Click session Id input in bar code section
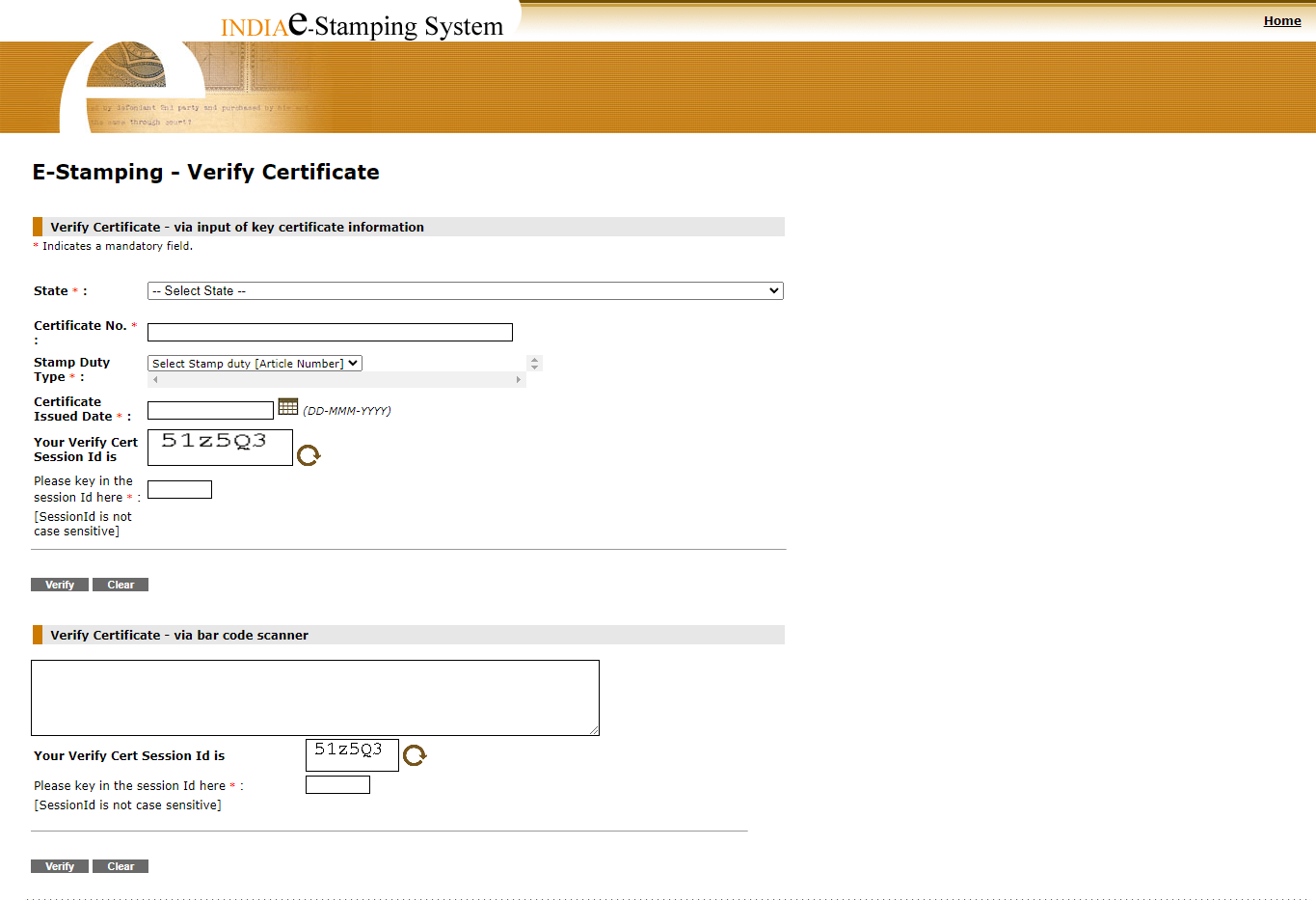 point(337,785)
